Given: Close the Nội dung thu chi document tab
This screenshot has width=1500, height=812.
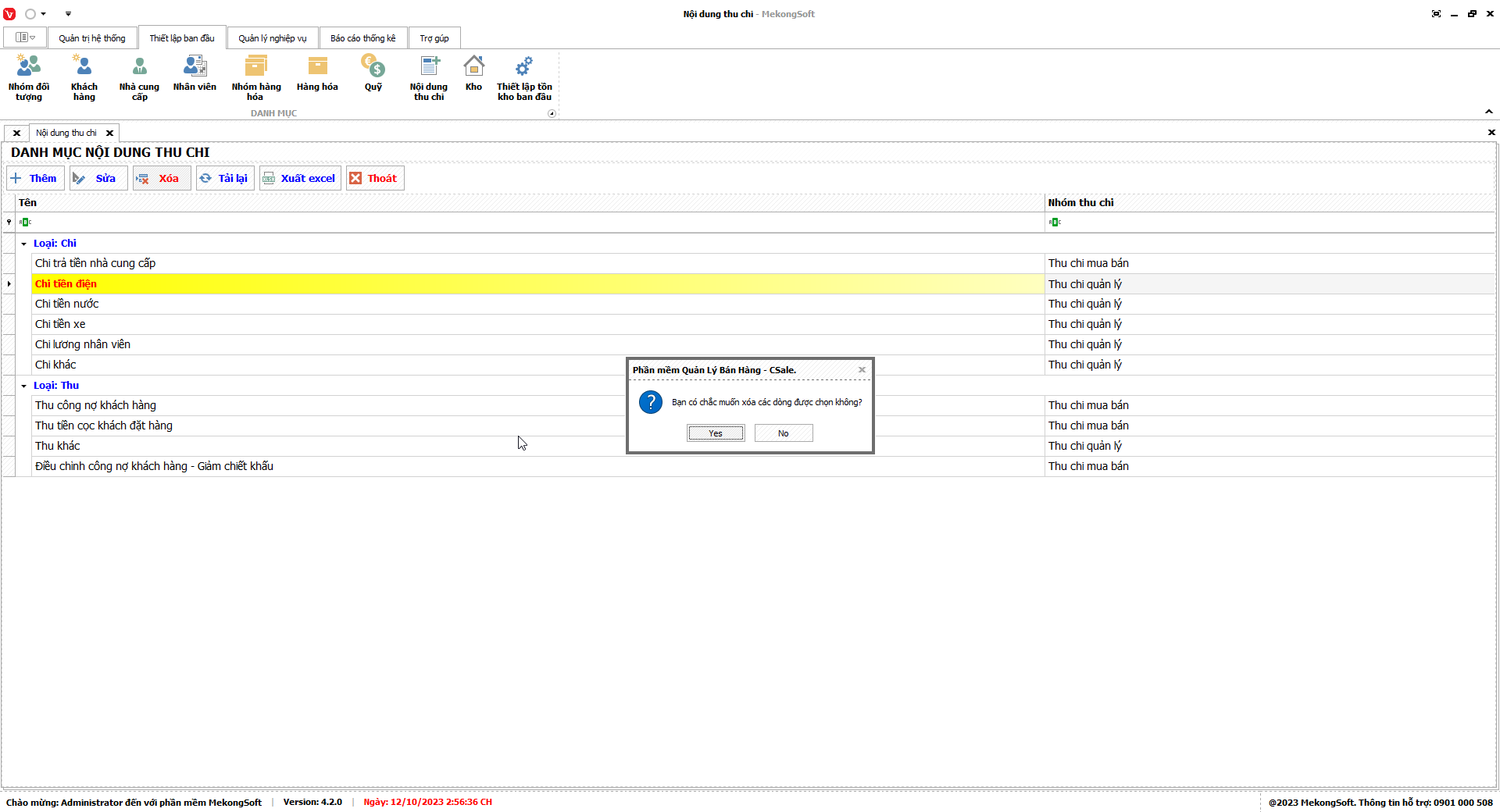Looking at the screenshot, I should pyautogui.click(x=109, y=133).
